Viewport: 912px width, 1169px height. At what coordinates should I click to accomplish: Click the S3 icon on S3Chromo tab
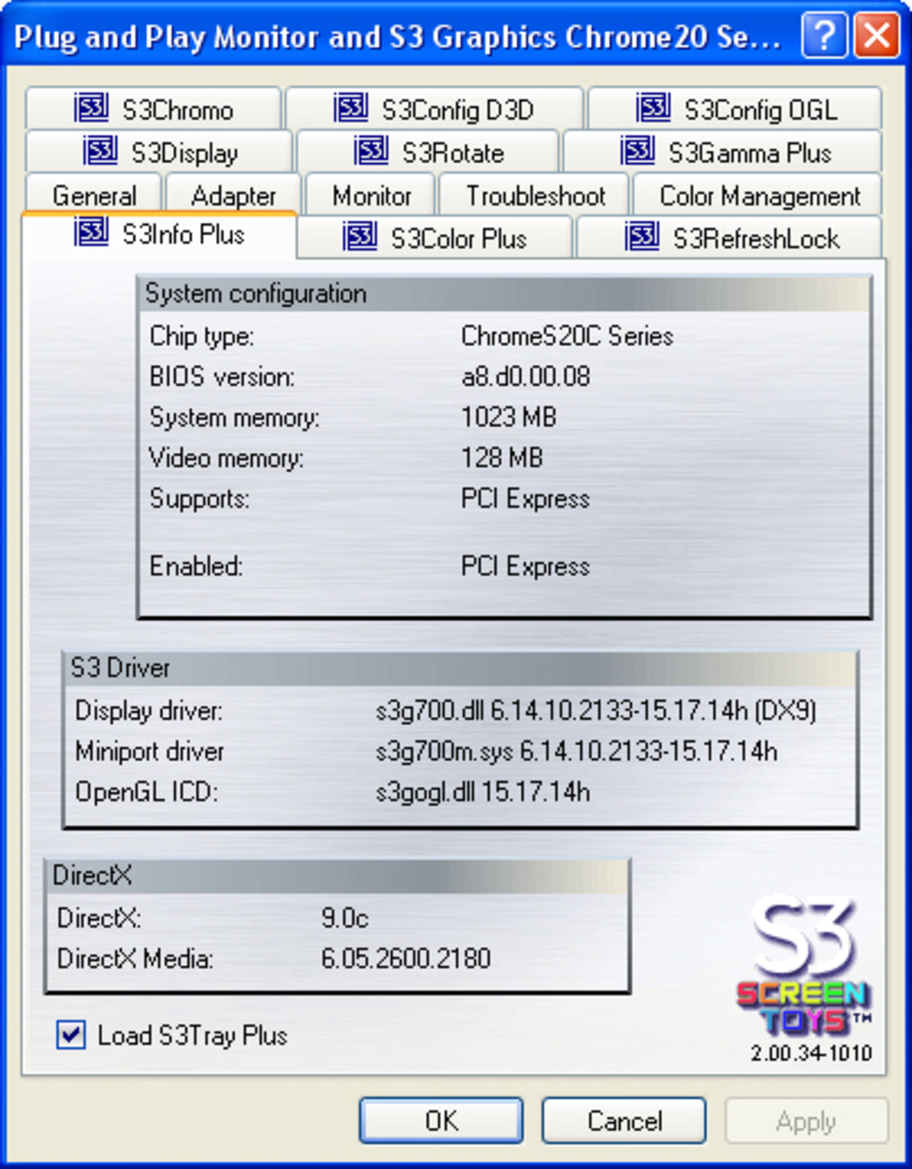(x=91, y=108)
